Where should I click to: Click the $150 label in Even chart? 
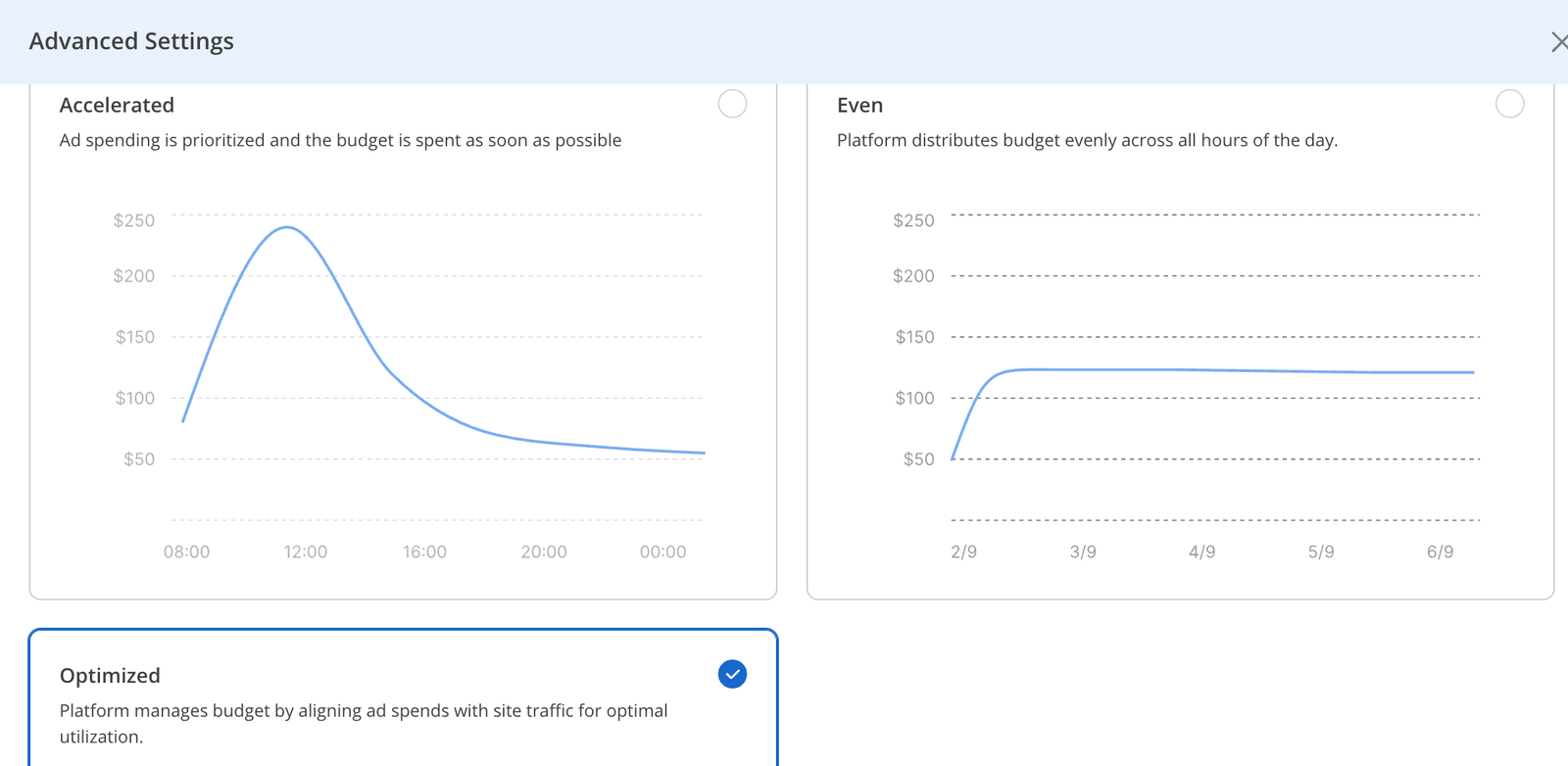coord(915,337)
